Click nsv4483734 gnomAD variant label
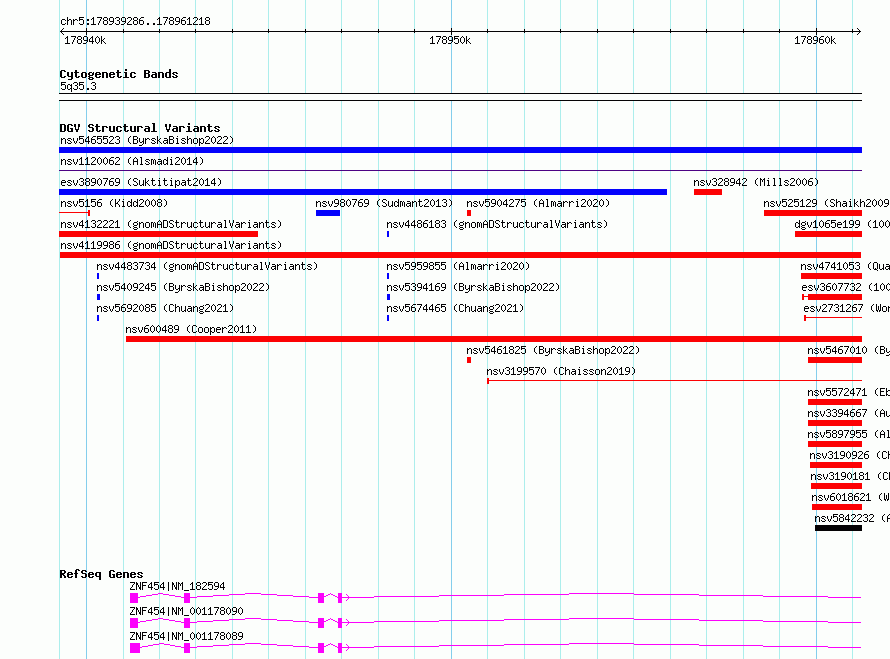The image size is (890, 659). (x=207, y=266)
